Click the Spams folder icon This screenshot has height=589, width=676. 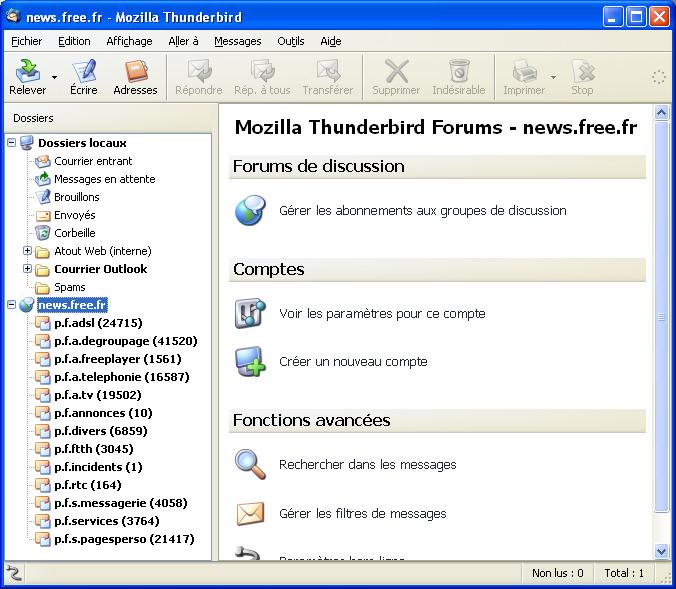pos(43,287)
